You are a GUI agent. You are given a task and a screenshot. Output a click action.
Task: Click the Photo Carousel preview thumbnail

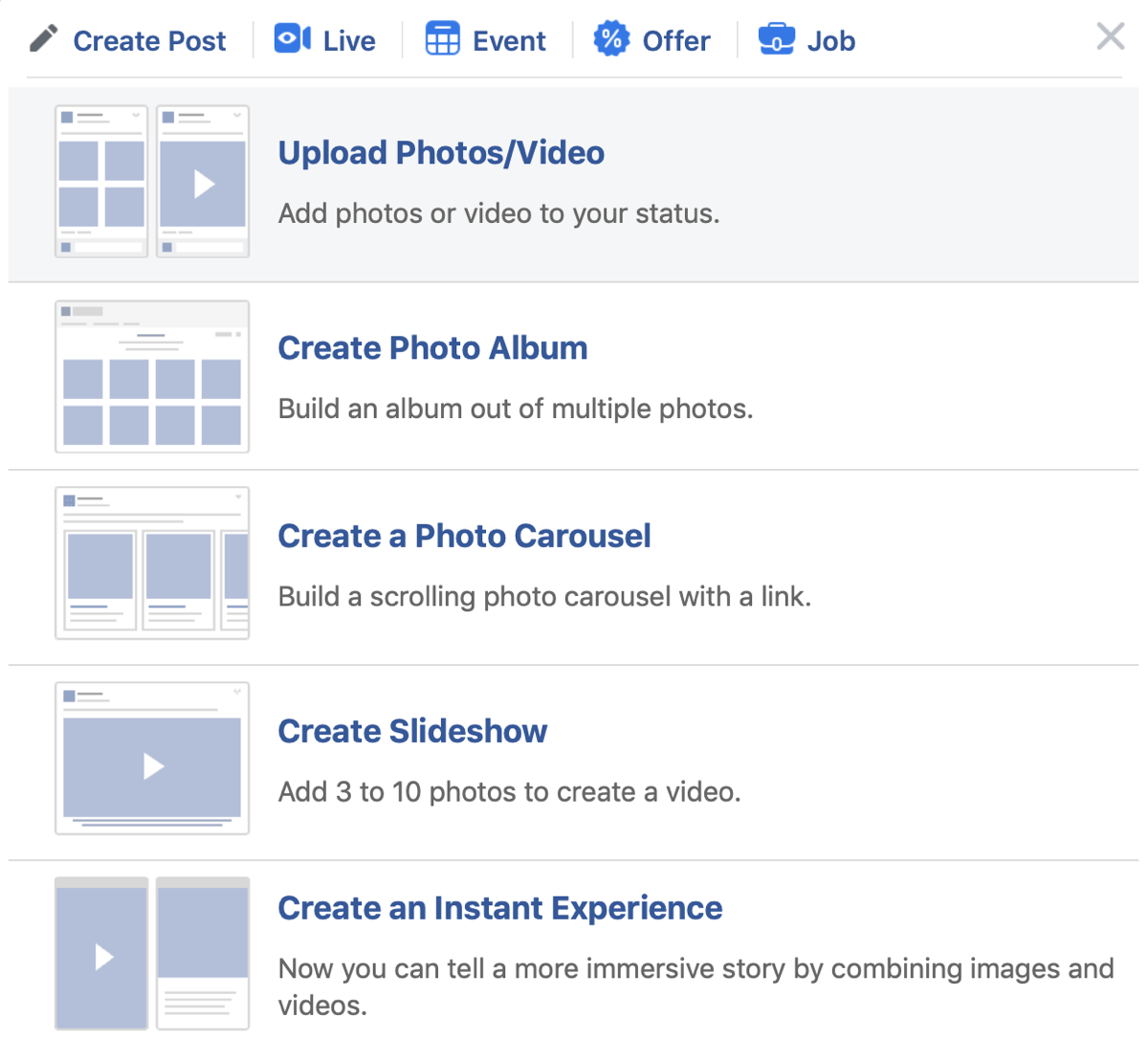[152, 564]
